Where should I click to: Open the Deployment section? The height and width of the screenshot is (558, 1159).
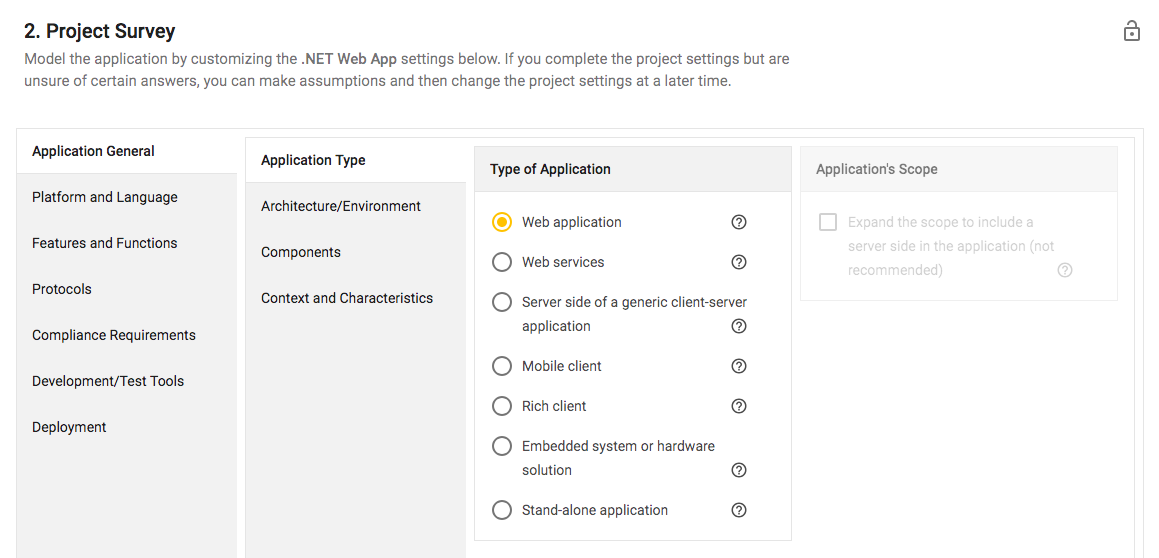click(x=69, y=427)
